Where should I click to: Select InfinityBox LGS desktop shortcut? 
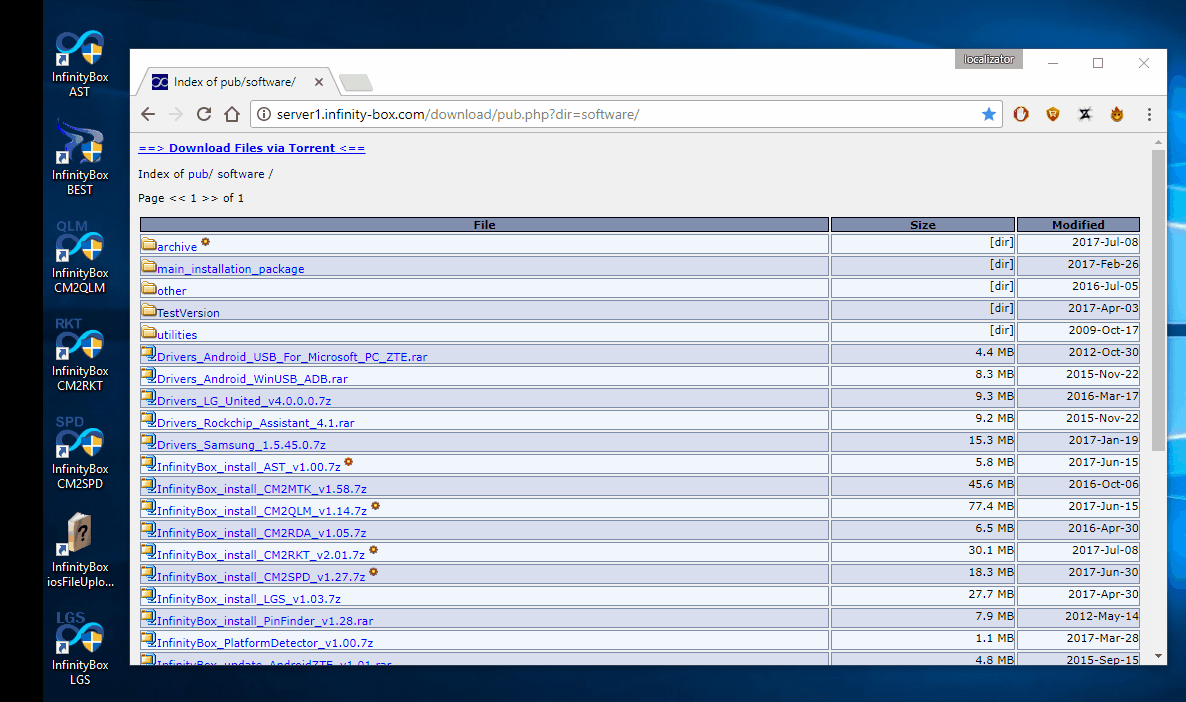(79, 648)
